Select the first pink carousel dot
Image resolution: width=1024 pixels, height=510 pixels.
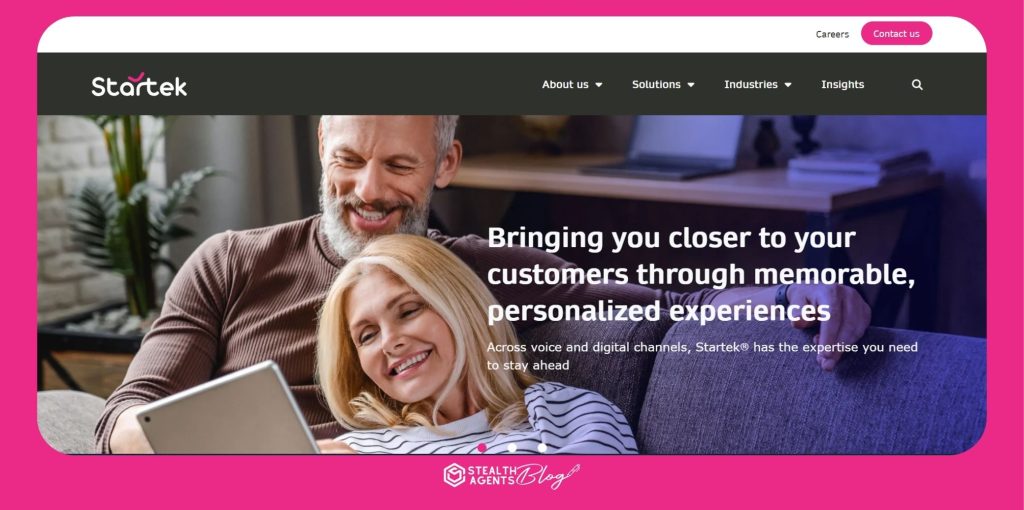point(482,447)
